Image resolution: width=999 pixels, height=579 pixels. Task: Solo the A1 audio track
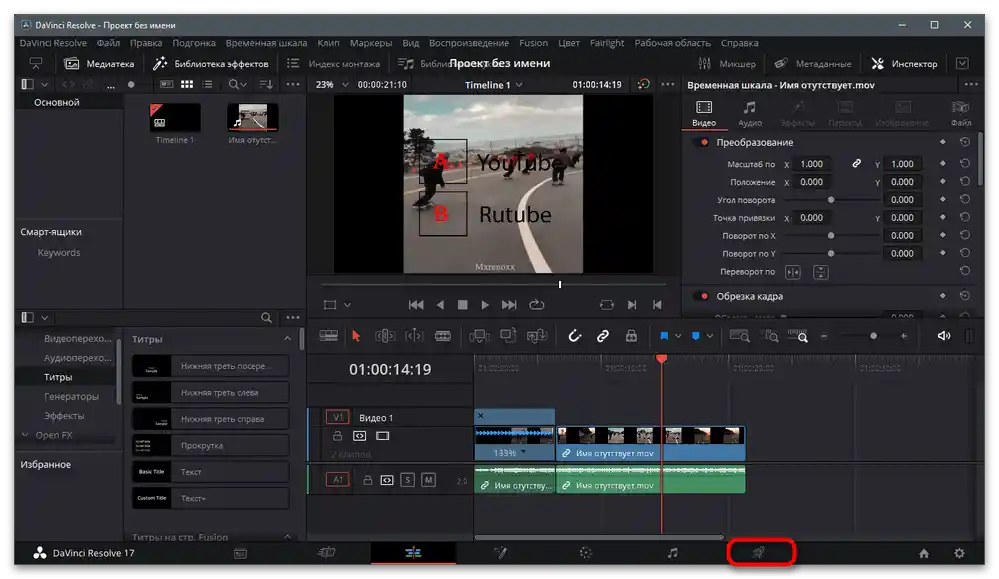click(x=408, y=480)
